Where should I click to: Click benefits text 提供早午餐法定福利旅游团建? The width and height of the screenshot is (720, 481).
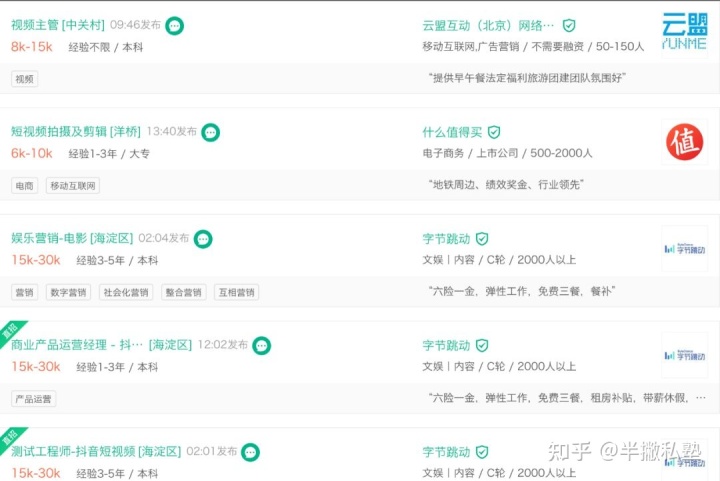pos(527,78)
